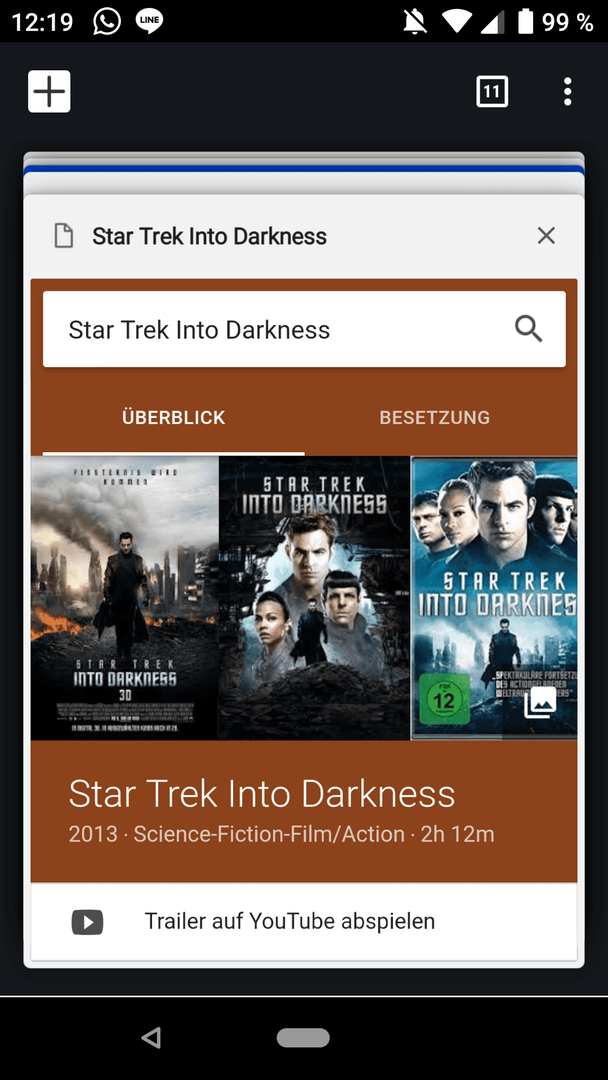This screenshot has width=608, height=1080.
Task: Switch to the ÜBERBLICK tab
Action: (x=174, y=417)
